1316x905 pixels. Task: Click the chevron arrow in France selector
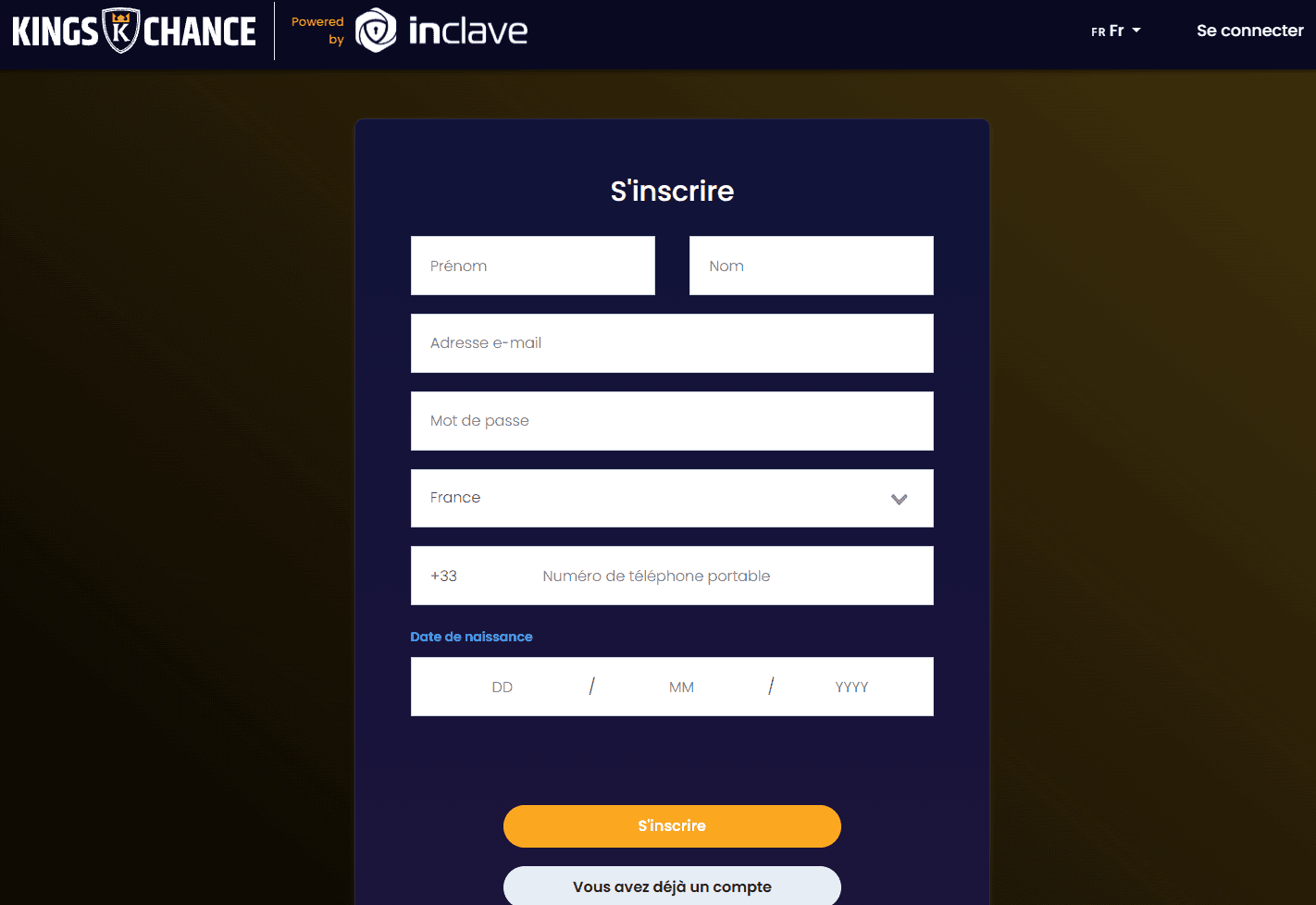(x=899, y=499)
